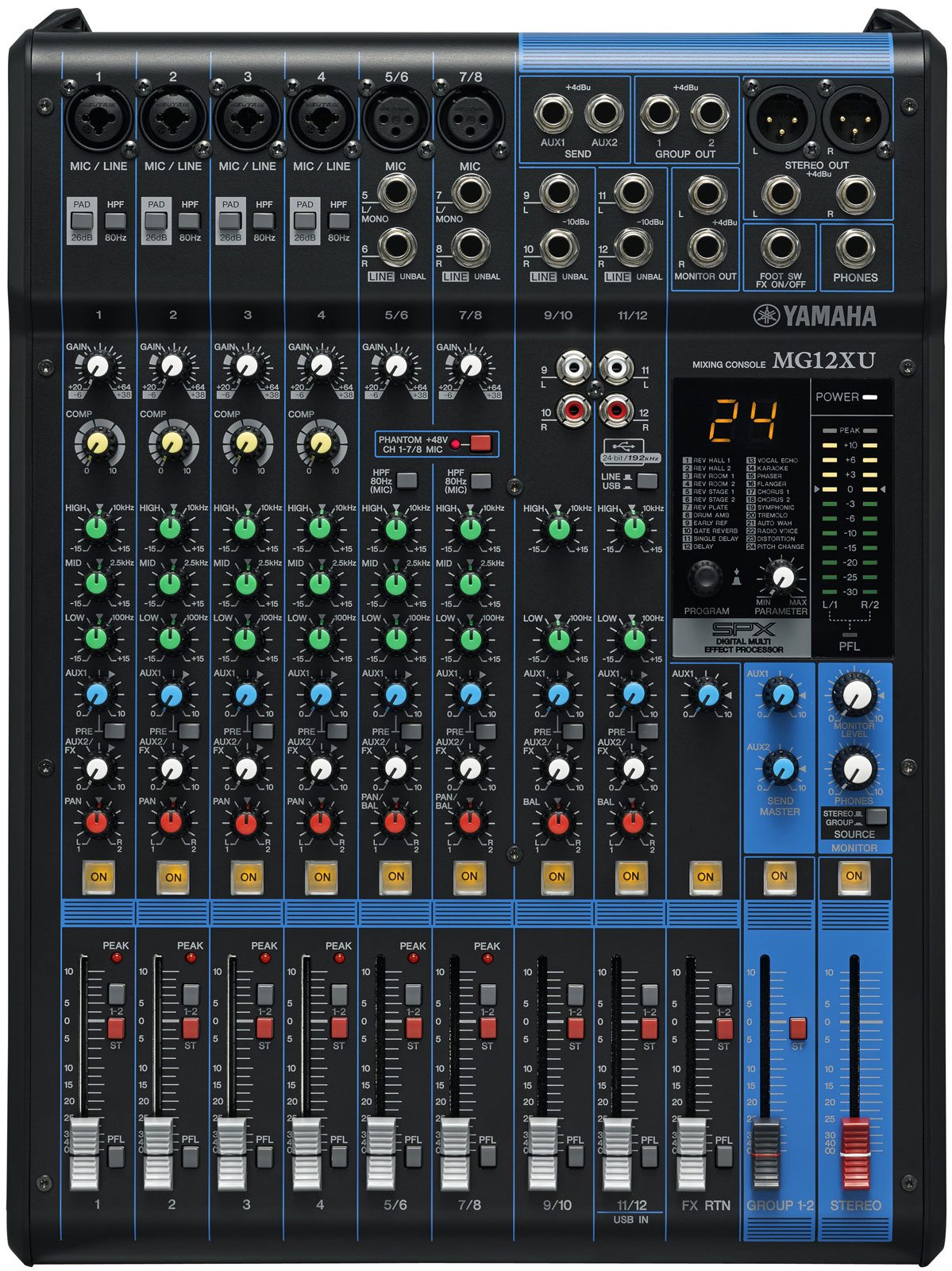Click the channel 2 yellow COMP knob
The image size is (952, 1271).
pos(172,442)
